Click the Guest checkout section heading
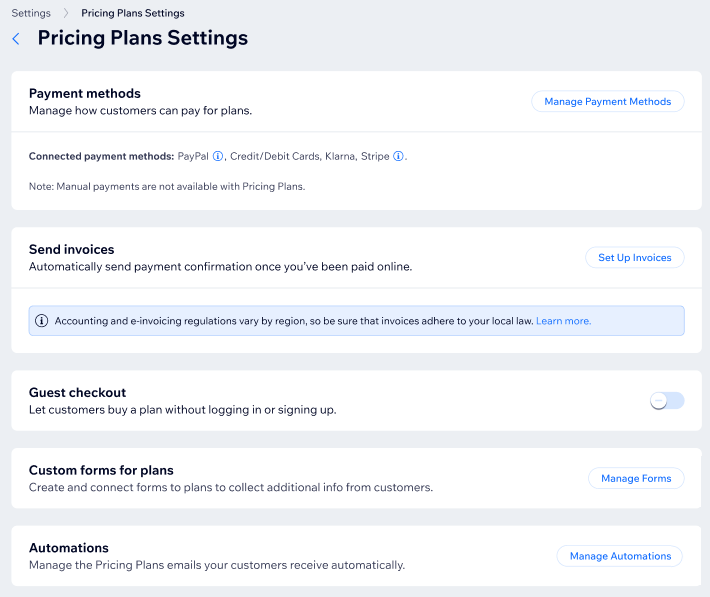 point(77,393)
